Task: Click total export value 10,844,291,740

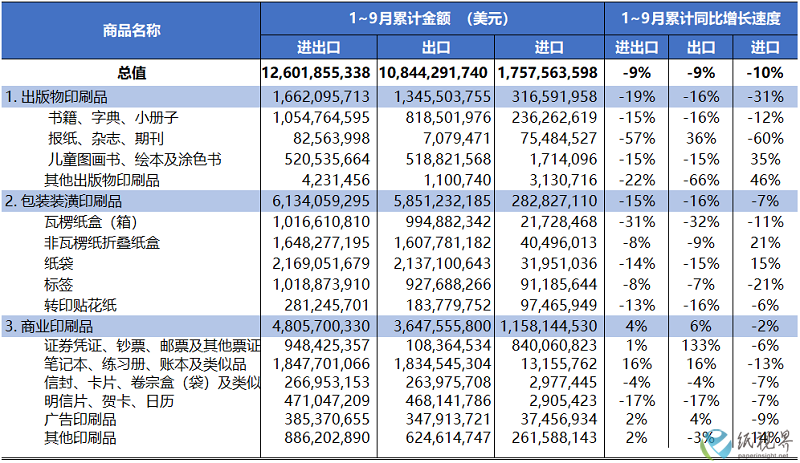Action: (x=433, y=73)
